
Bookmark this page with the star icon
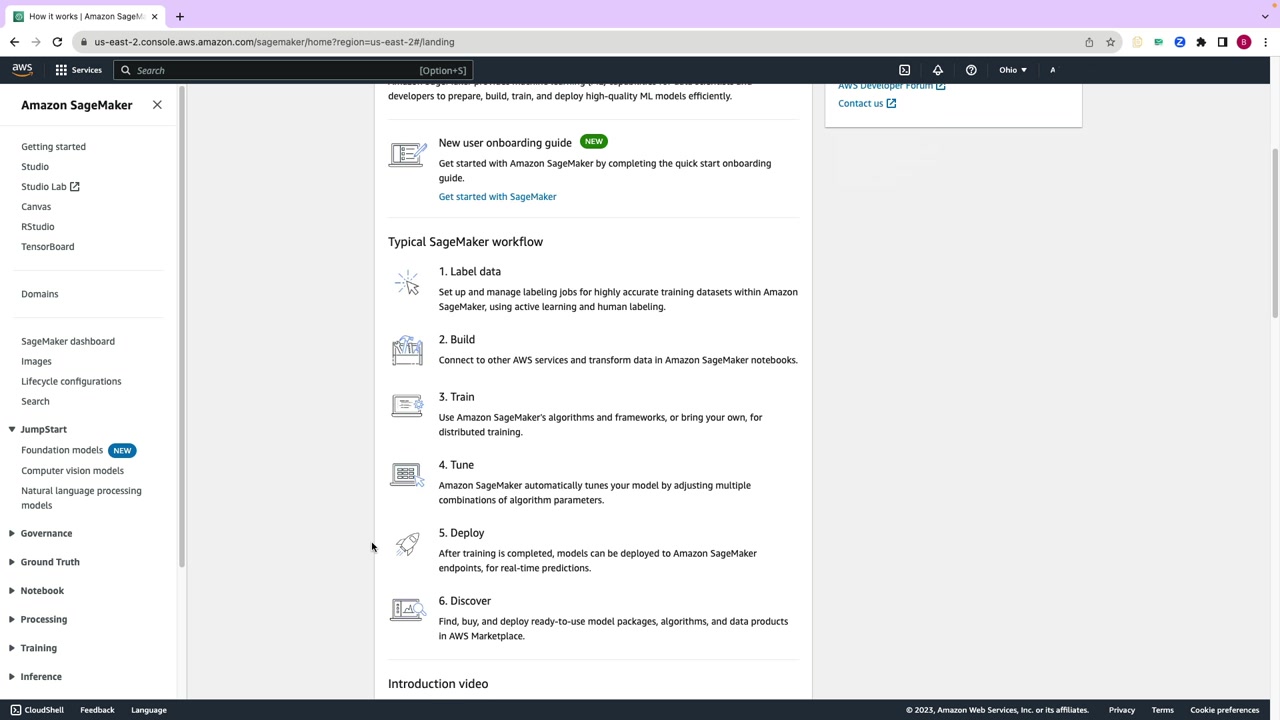pos(1110,42)
